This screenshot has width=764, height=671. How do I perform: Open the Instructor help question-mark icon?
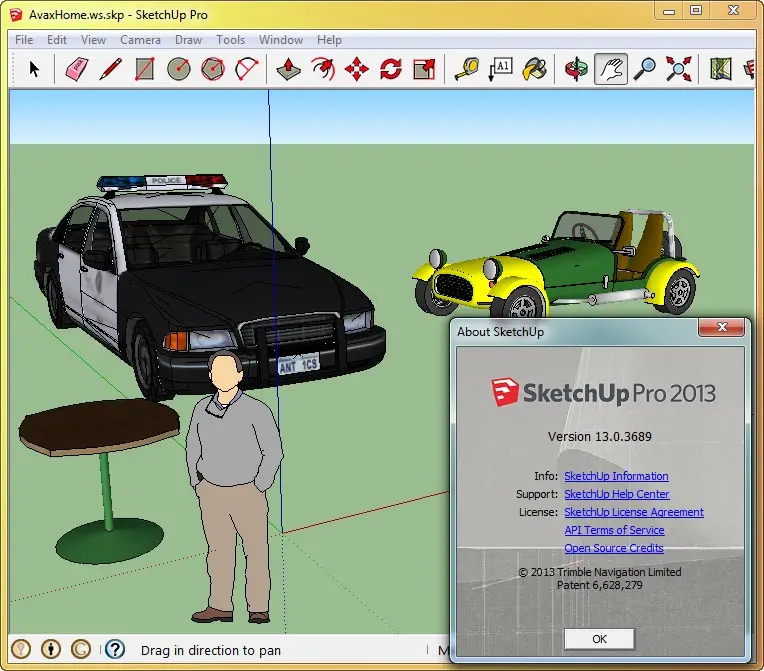(115, 649)
